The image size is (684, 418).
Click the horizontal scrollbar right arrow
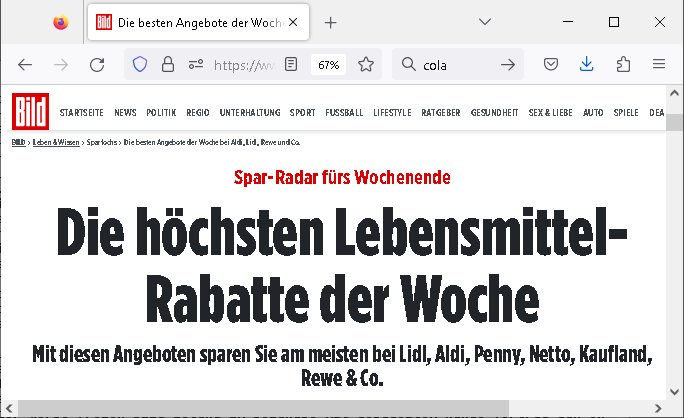pos(658,409)
